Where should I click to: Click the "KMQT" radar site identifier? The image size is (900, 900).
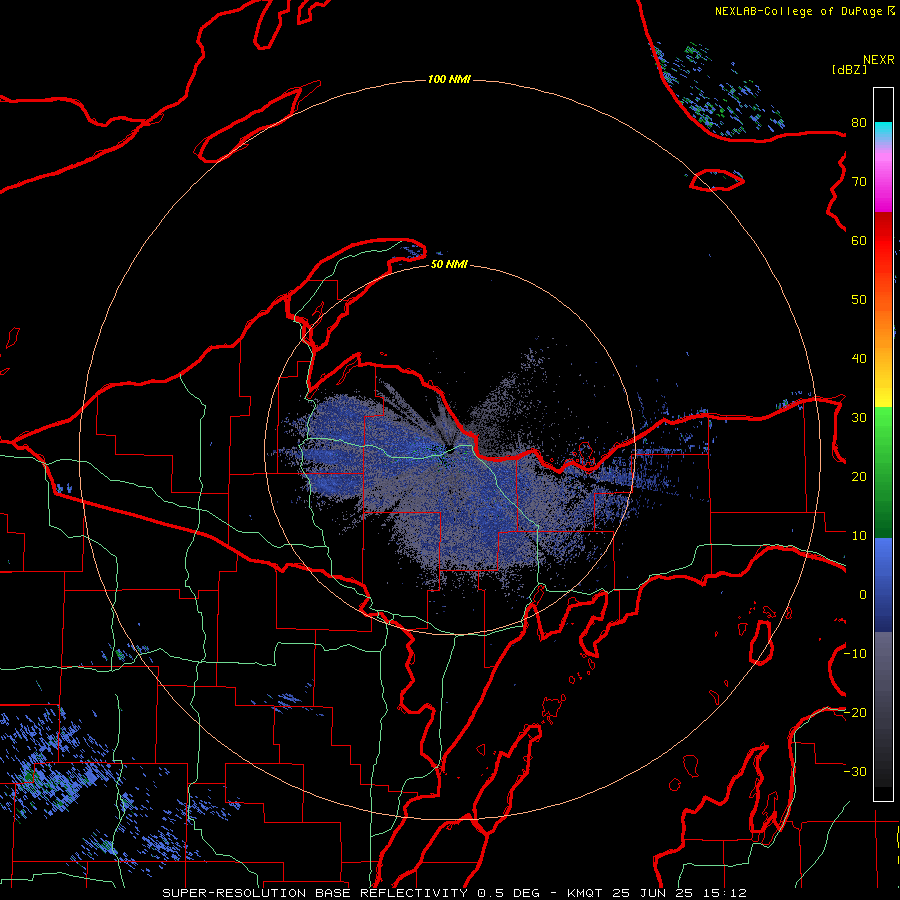pyautogui.click(x=584, y=893)
